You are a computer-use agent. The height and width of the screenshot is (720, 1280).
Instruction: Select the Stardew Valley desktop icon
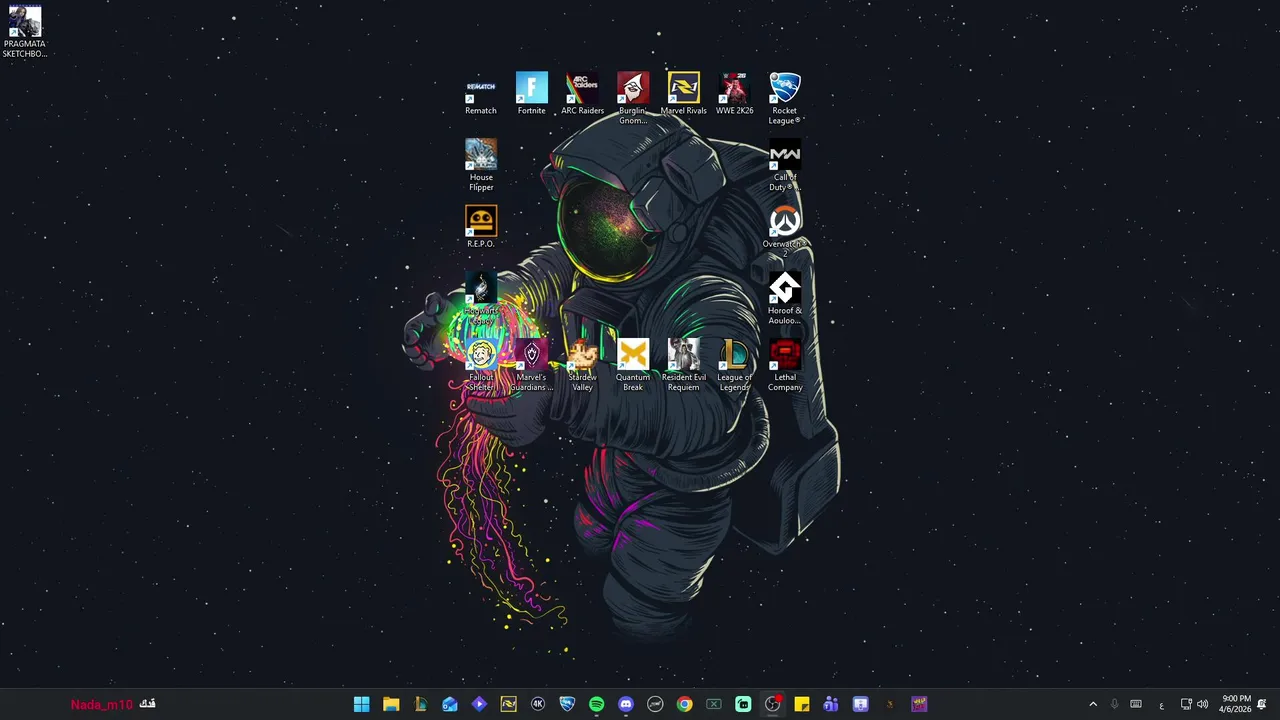pos(582,365)
